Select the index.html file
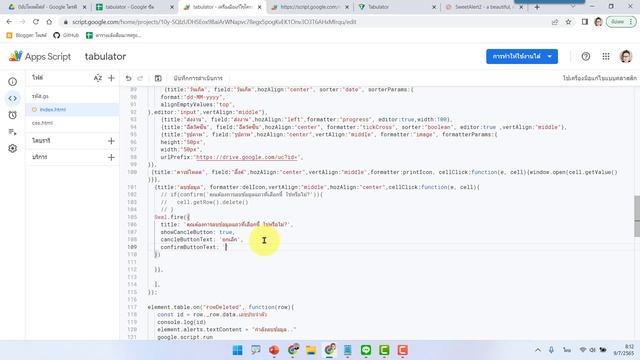 click(72, 109)
